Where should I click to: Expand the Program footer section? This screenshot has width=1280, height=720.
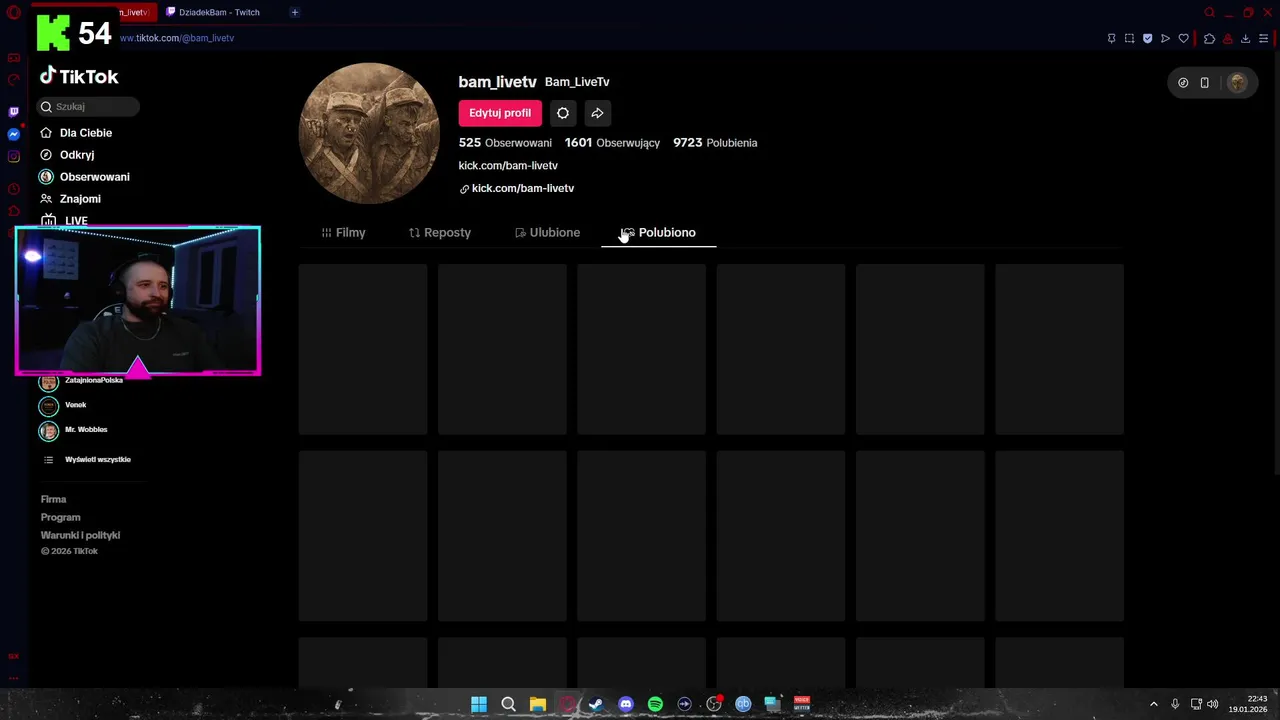(x=60, y=517)
